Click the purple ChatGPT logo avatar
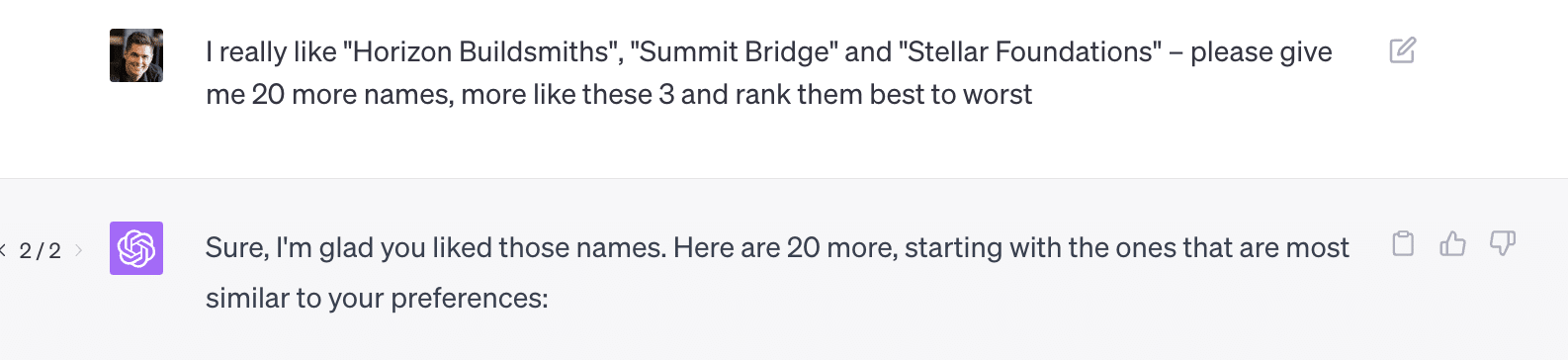The width and height of the screenshot is (1568, 360). coord(136,248)
